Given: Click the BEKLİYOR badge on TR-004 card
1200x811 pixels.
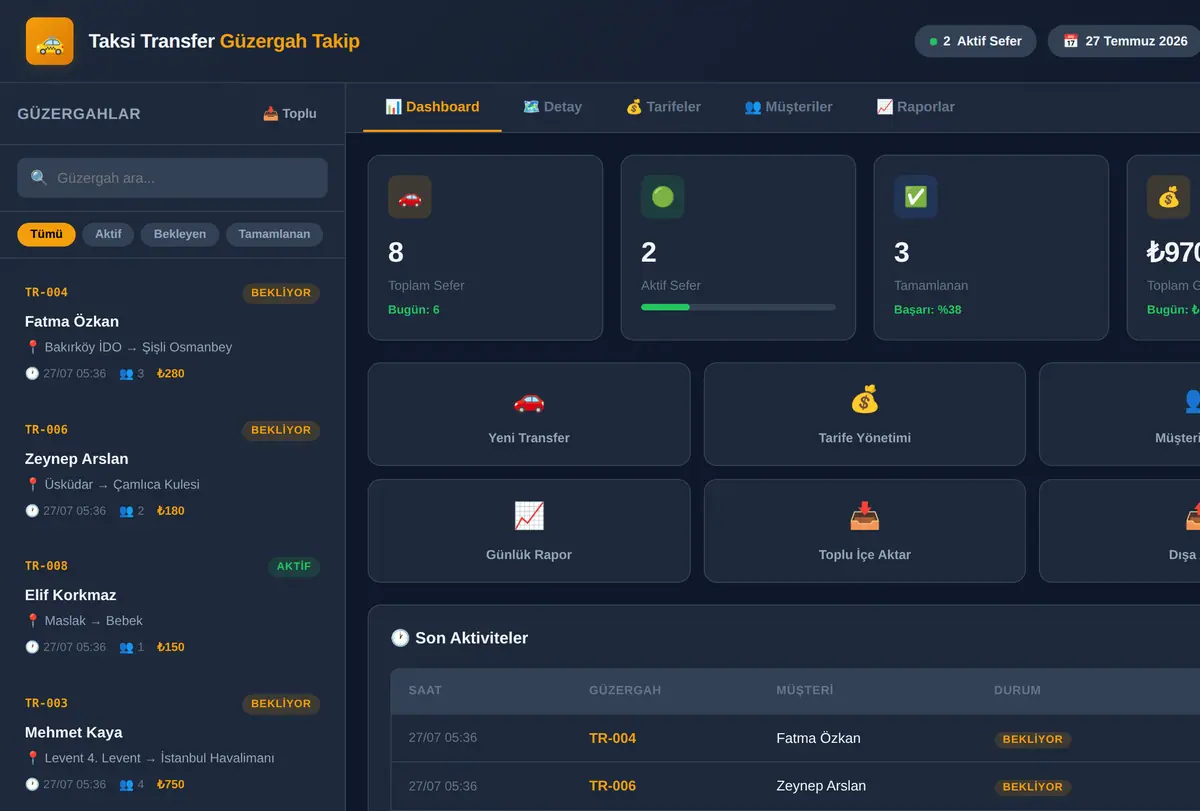Looking at the screenshot, I should click(281, 293).
